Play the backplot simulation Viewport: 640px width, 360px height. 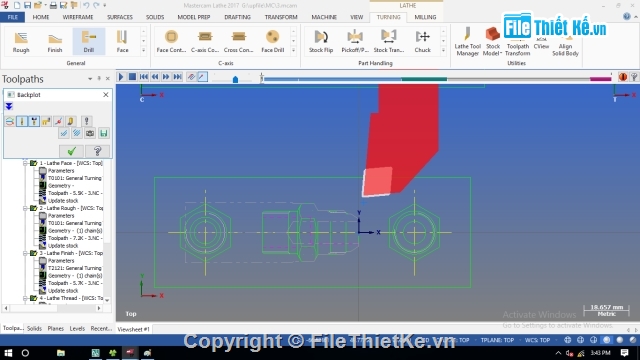121,77
